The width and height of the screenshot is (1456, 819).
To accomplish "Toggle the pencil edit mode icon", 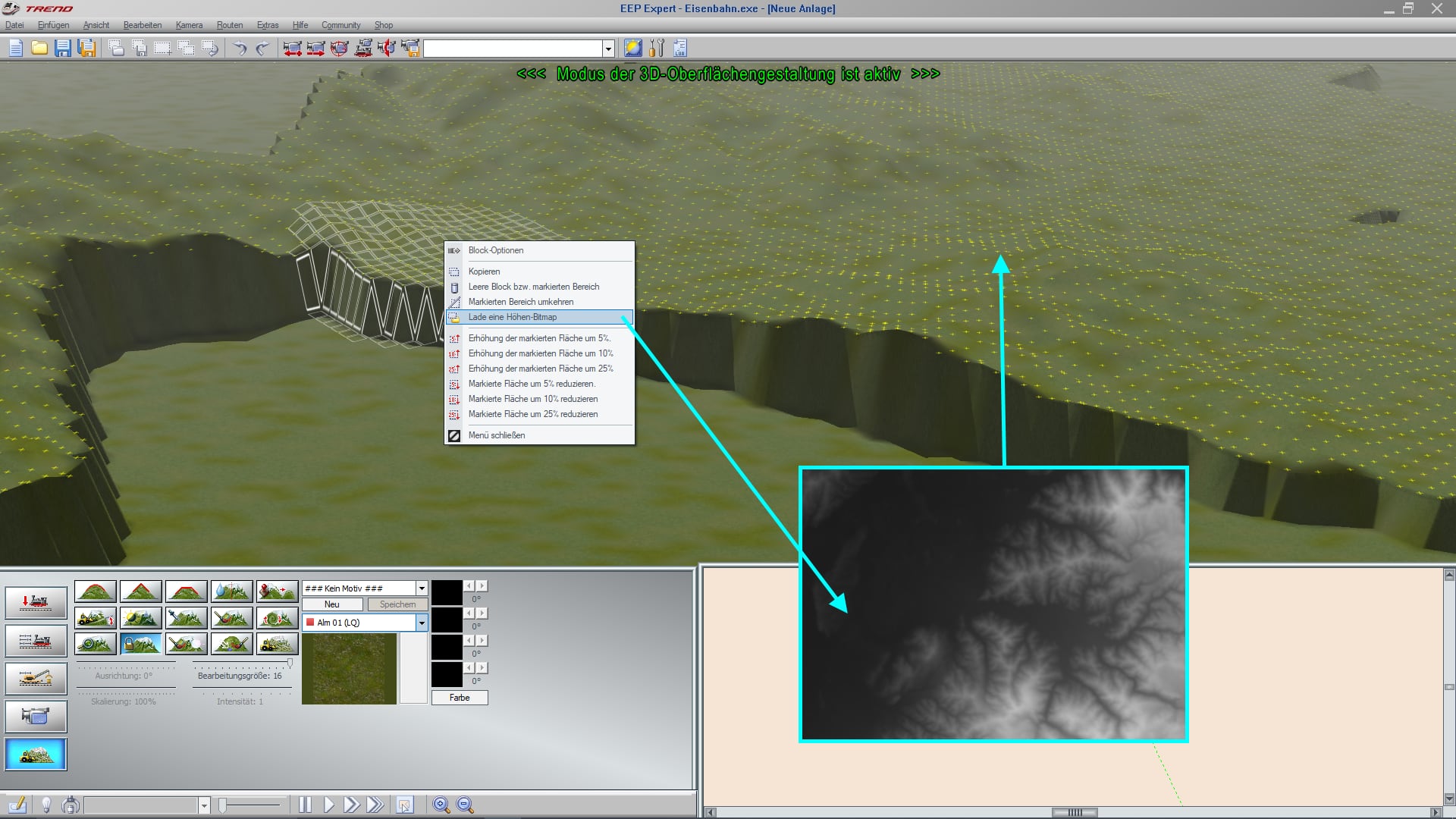I will pos(17,805).
